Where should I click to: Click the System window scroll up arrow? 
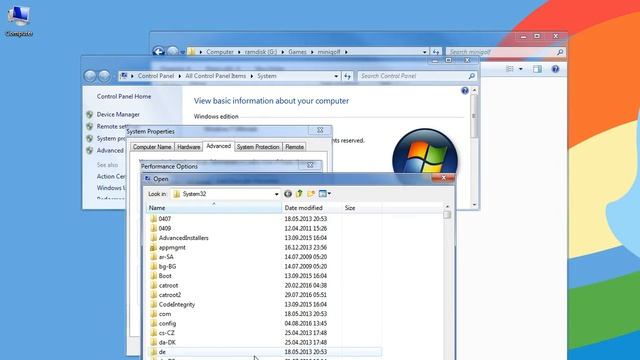[474, 90]
